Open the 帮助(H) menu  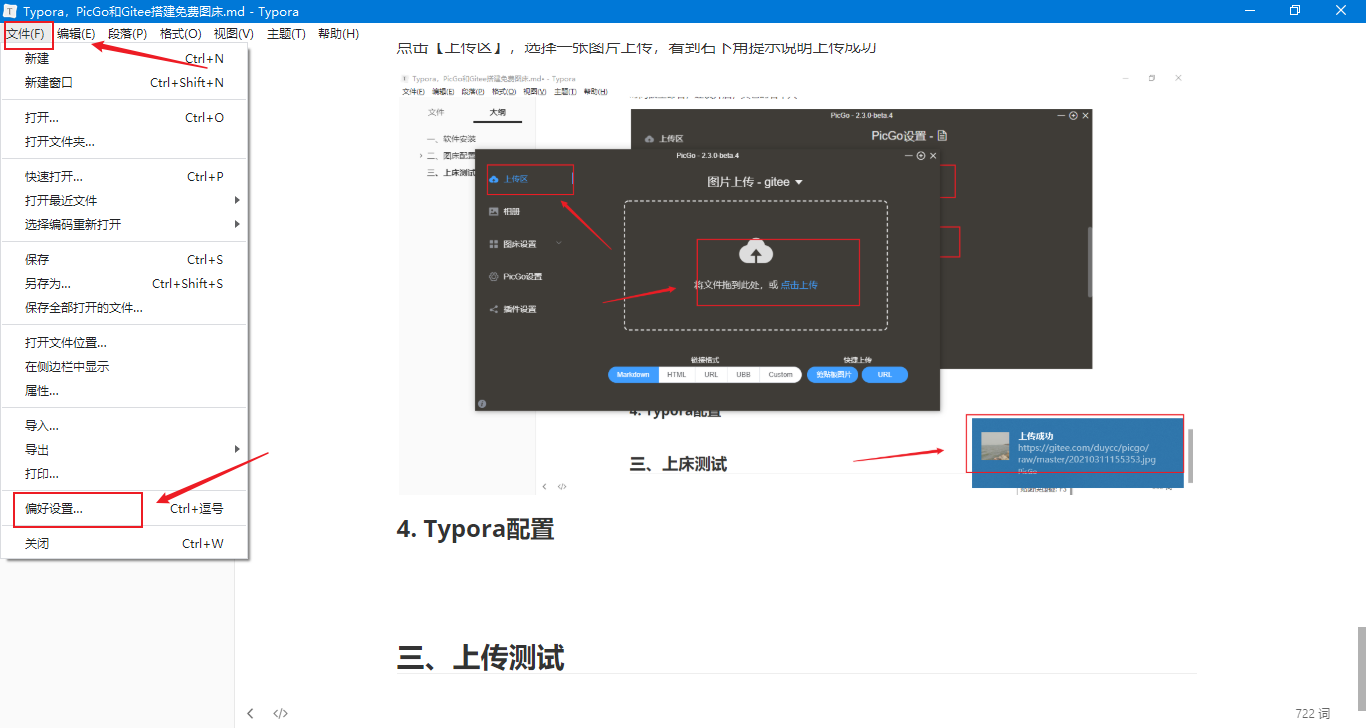coord(338,34)
